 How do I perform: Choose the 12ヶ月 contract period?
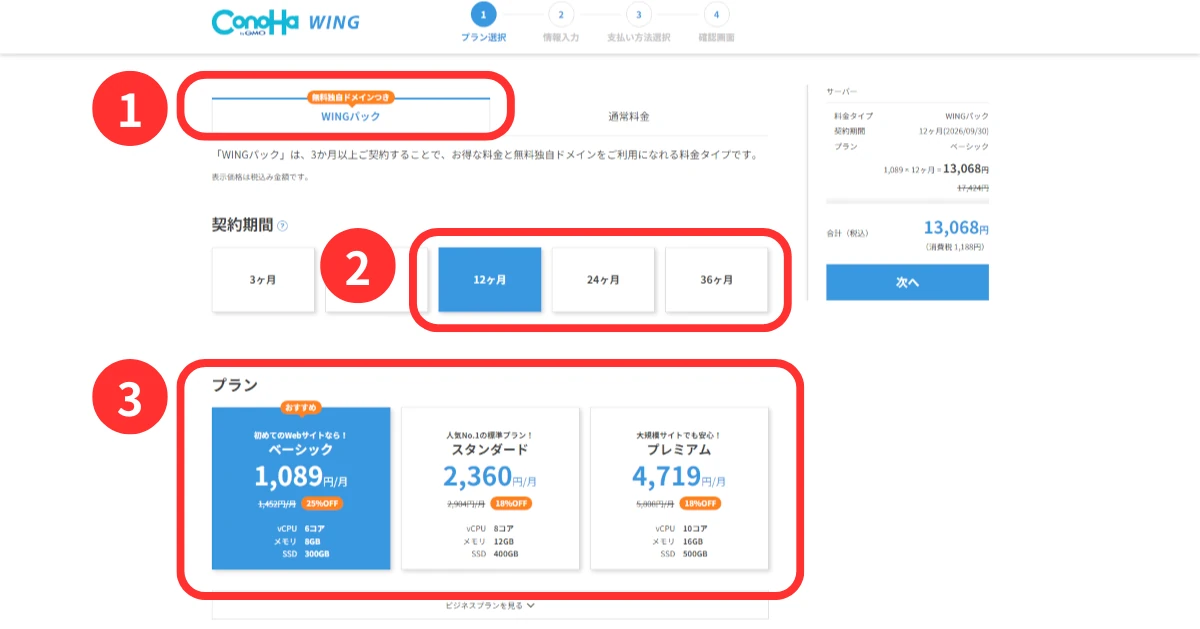coord(490,280)
